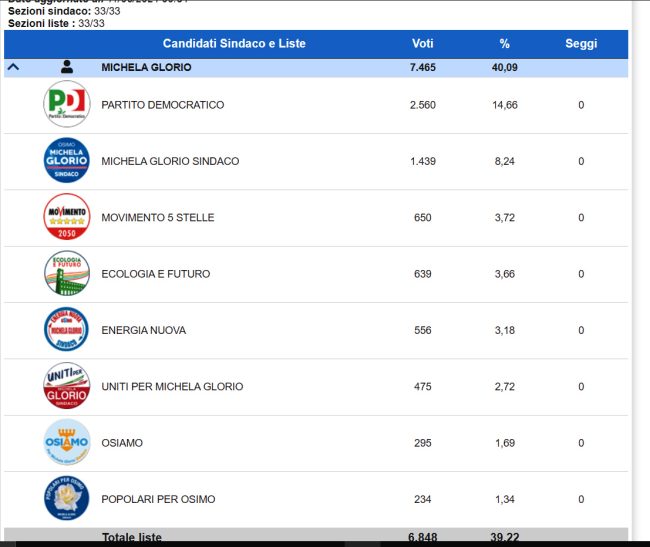Select the PARTITO DEMOCRATICO list name
Viewport: 650px width, 547px height.
click(x=162, y=105)
